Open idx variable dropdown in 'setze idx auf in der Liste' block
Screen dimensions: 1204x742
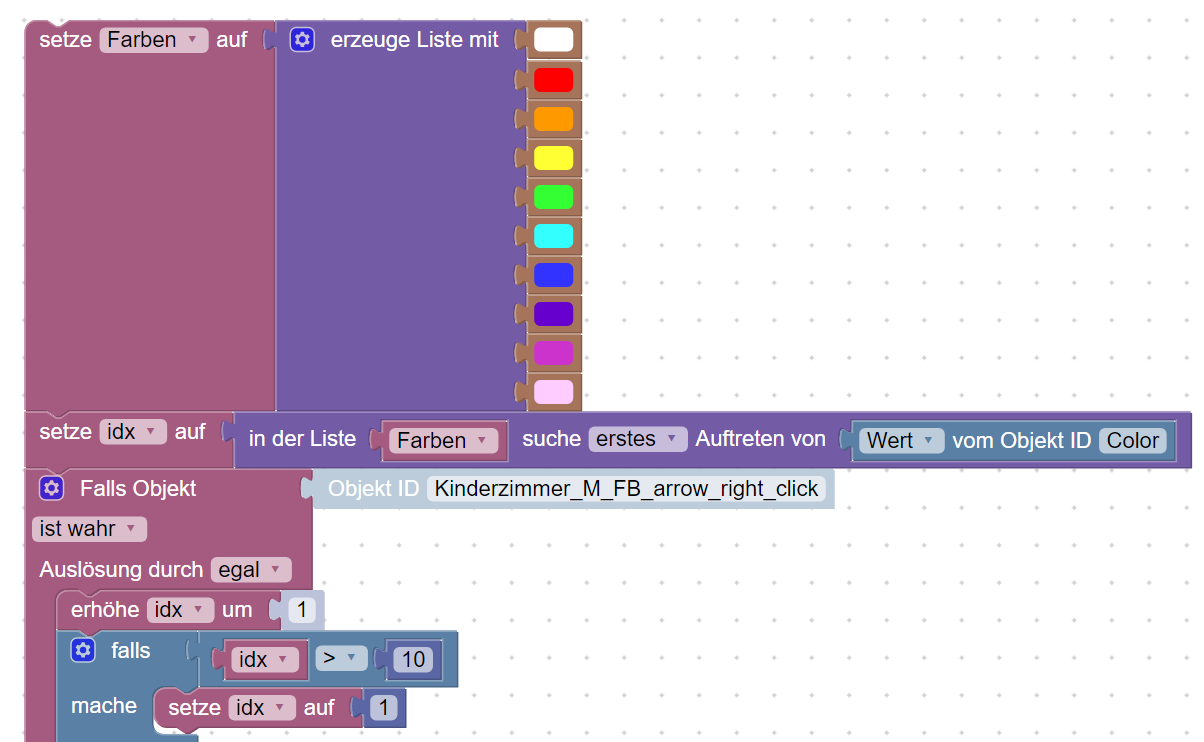(133, 432)
